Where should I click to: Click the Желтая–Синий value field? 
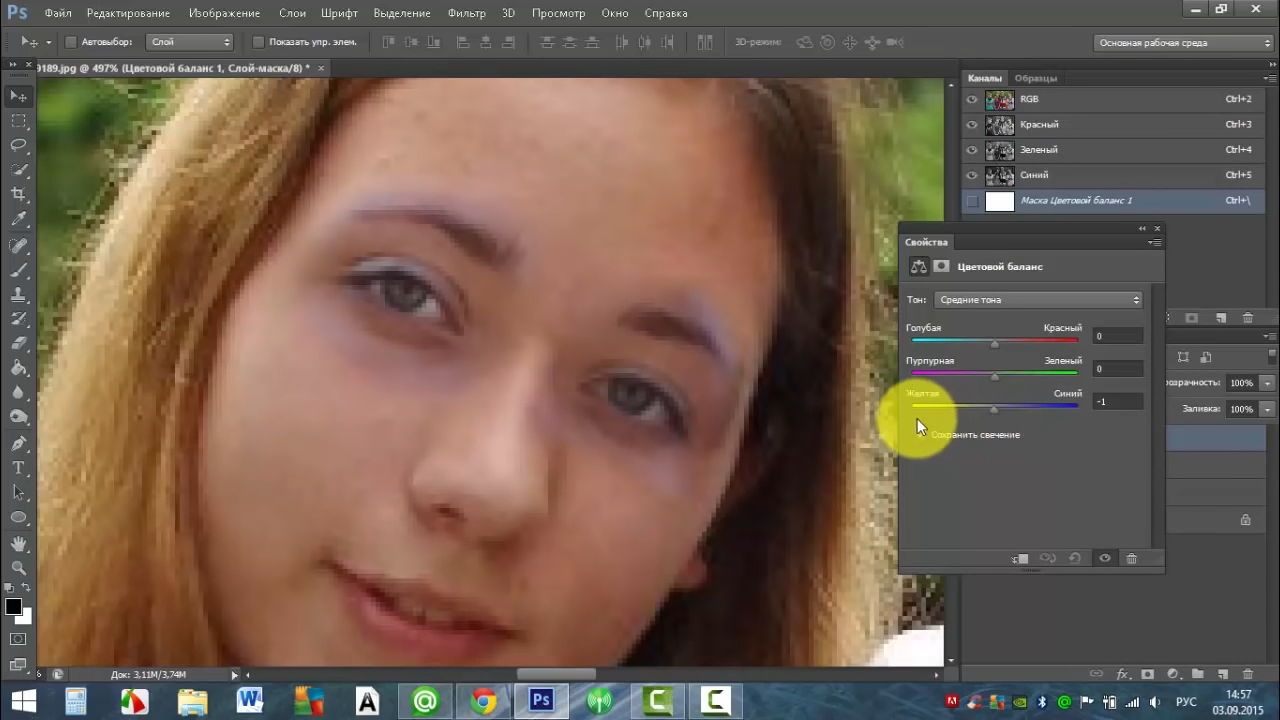point(1117,401)
